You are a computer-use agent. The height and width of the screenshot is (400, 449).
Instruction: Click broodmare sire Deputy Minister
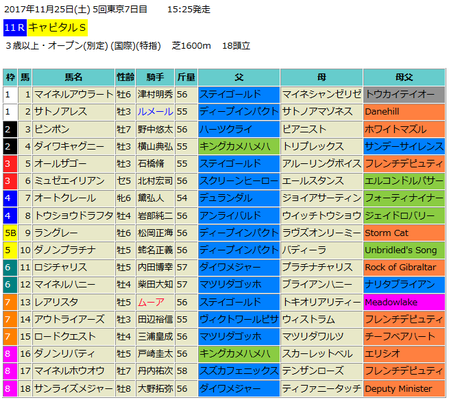click(x=404, y=389)
